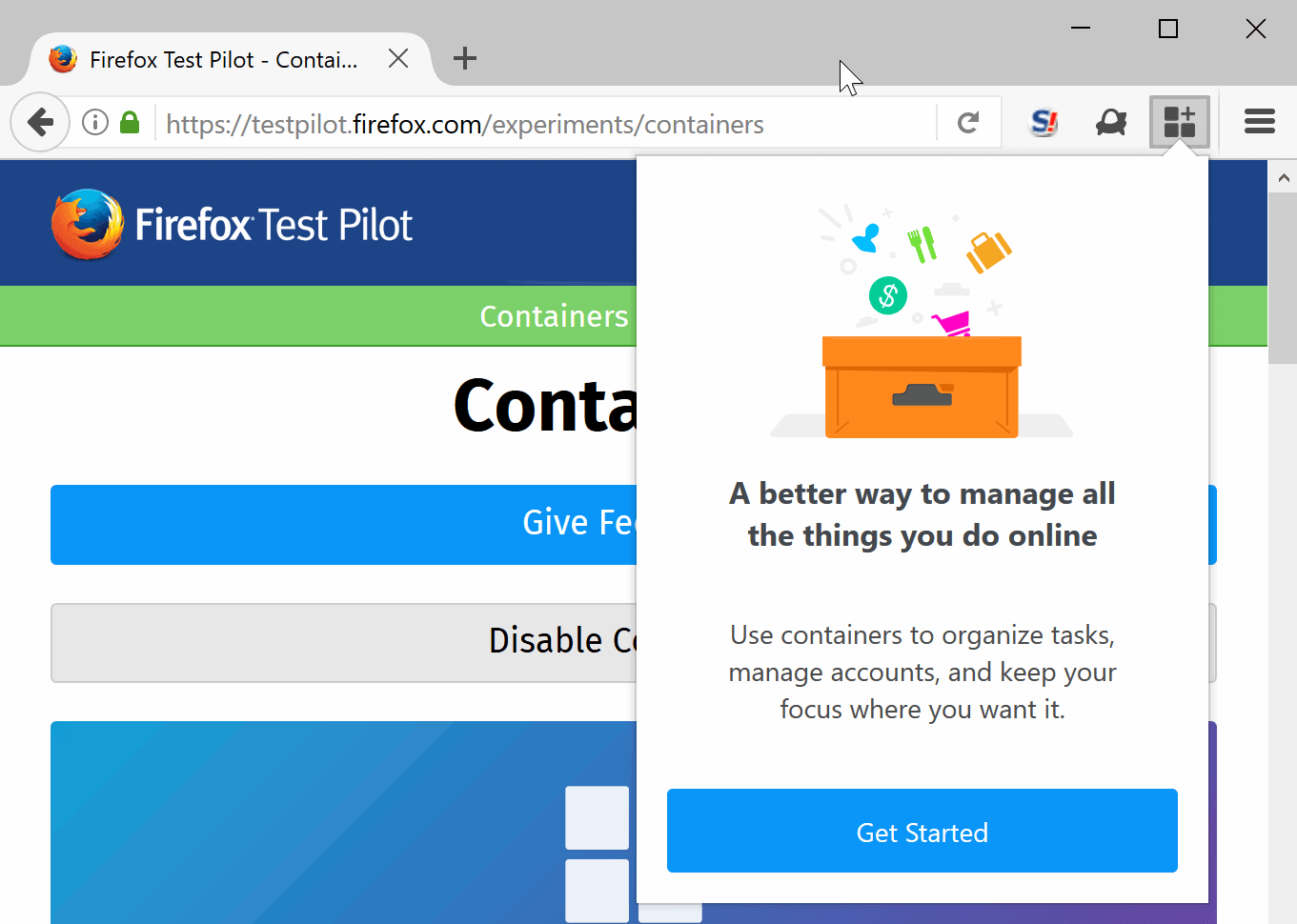Open the Firefox hamburger menu
Screen dimensions: 1297x924
[1259, 122]
